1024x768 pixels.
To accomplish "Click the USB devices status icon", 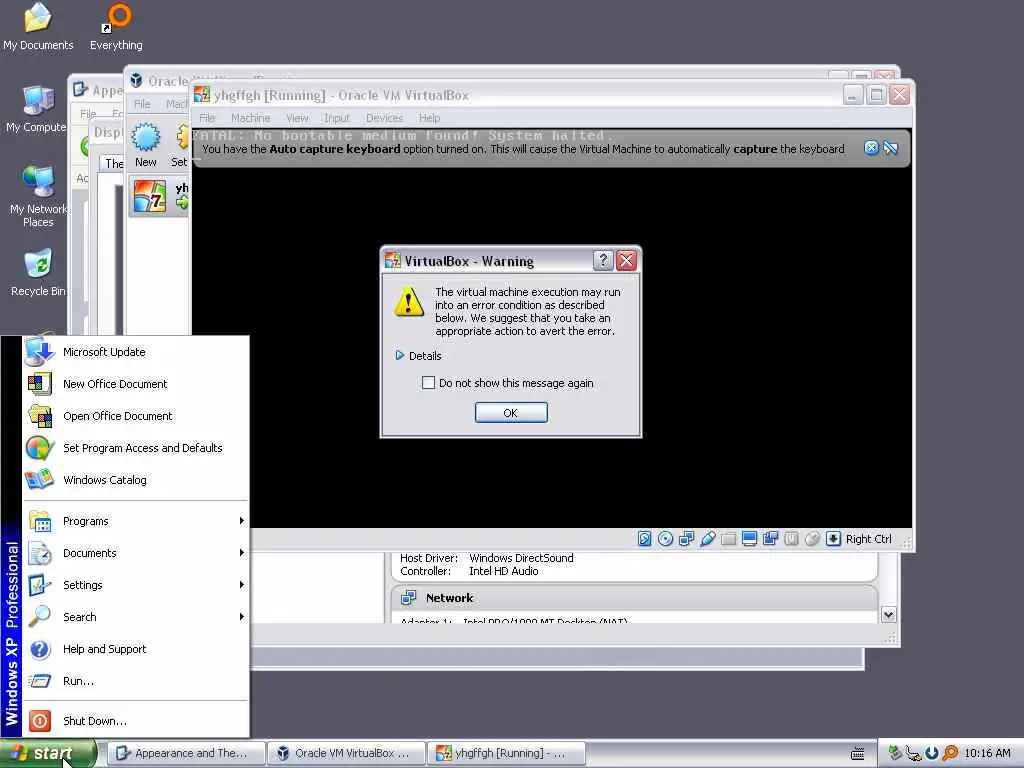I will point(707,539).
